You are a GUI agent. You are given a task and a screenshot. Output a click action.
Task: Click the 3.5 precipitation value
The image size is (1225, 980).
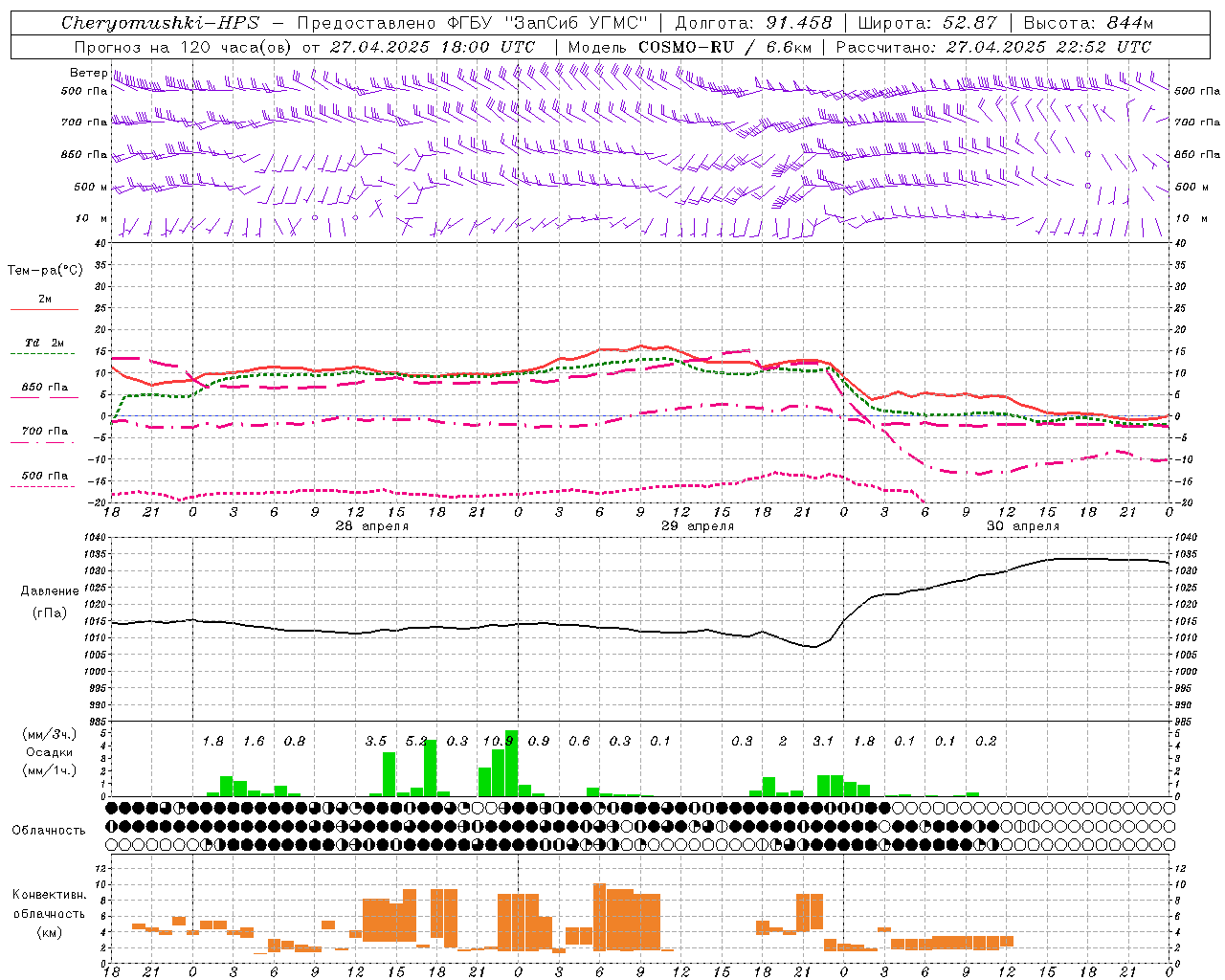(x=376, y=741)
